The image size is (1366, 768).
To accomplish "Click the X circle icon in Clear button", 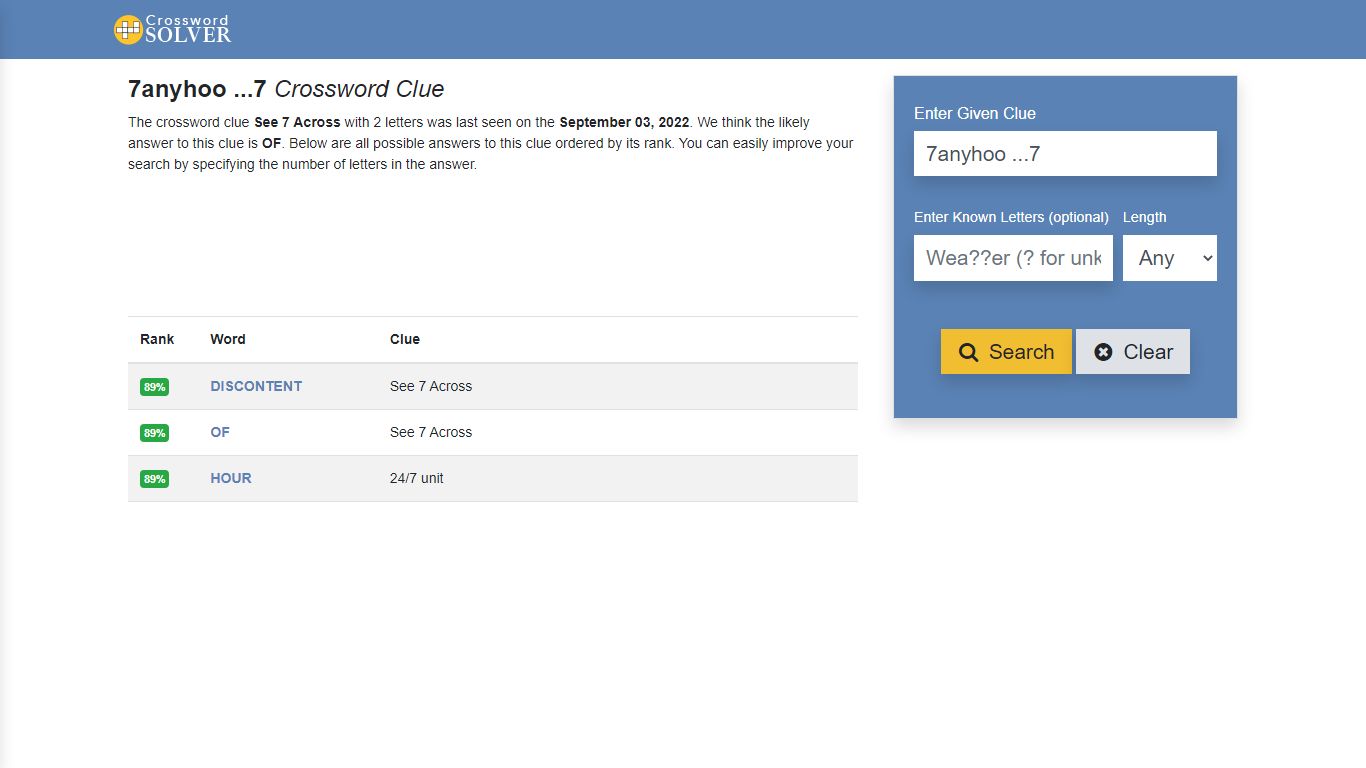I will tap(1103, 352).
